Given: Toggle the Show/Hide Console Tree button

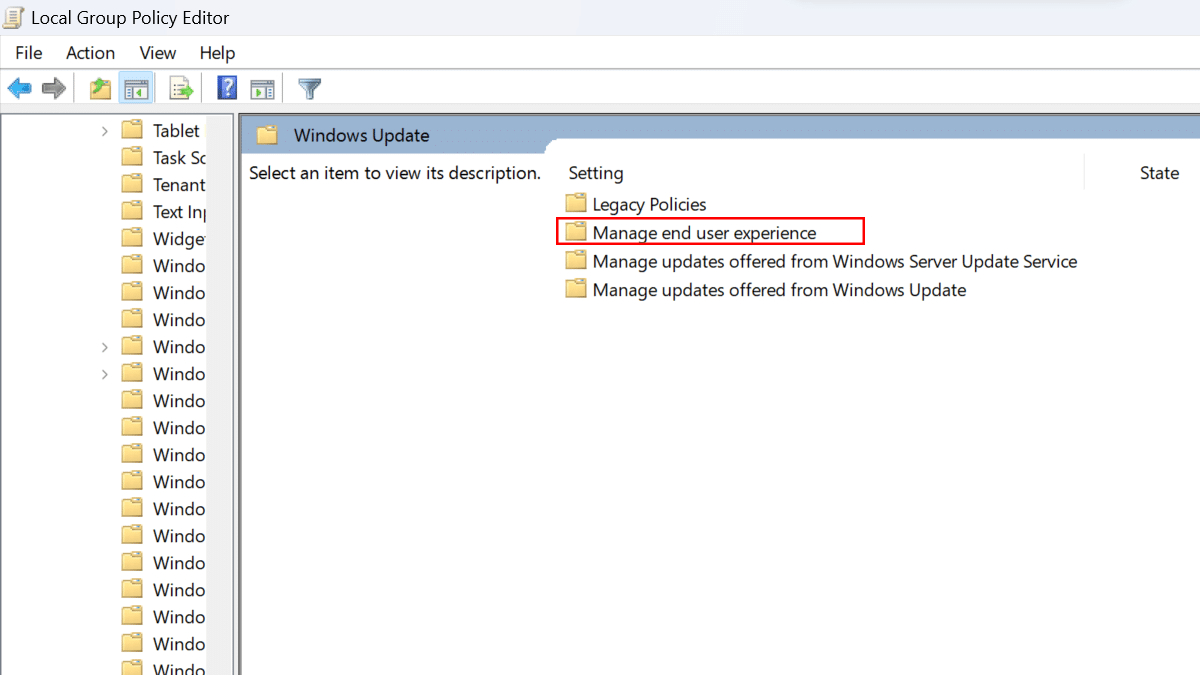Looking at the screenshot, I should [x=135, y=89].
